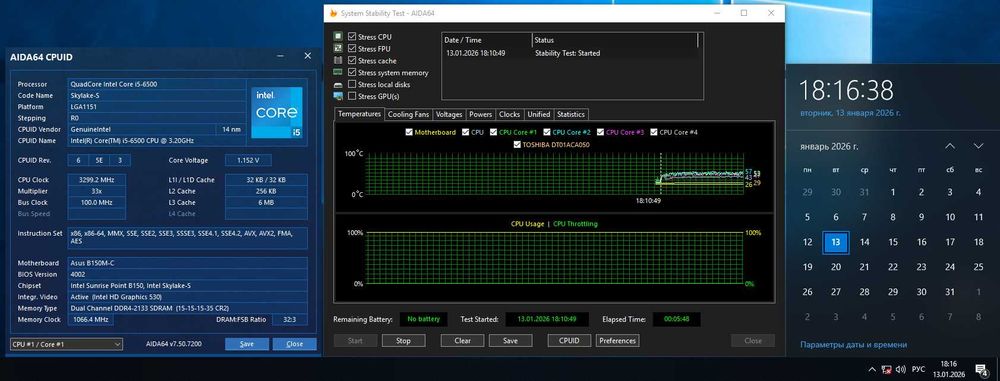Close the AIDA64 CPUID panel with X
Screen dimensions: 1000x381
coord(307,56)
